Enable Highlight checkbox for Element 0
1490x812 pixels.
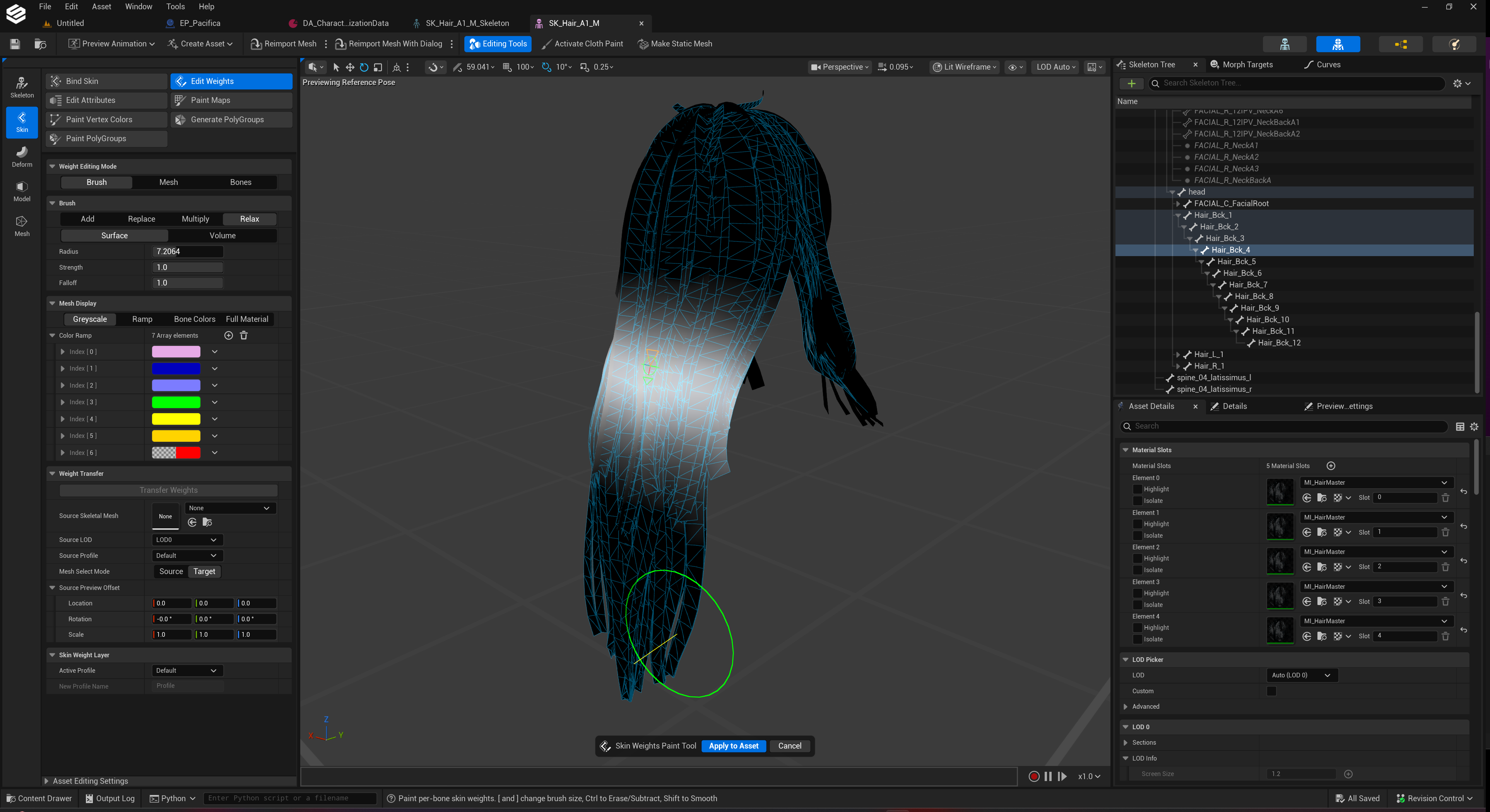point(1138,489)
